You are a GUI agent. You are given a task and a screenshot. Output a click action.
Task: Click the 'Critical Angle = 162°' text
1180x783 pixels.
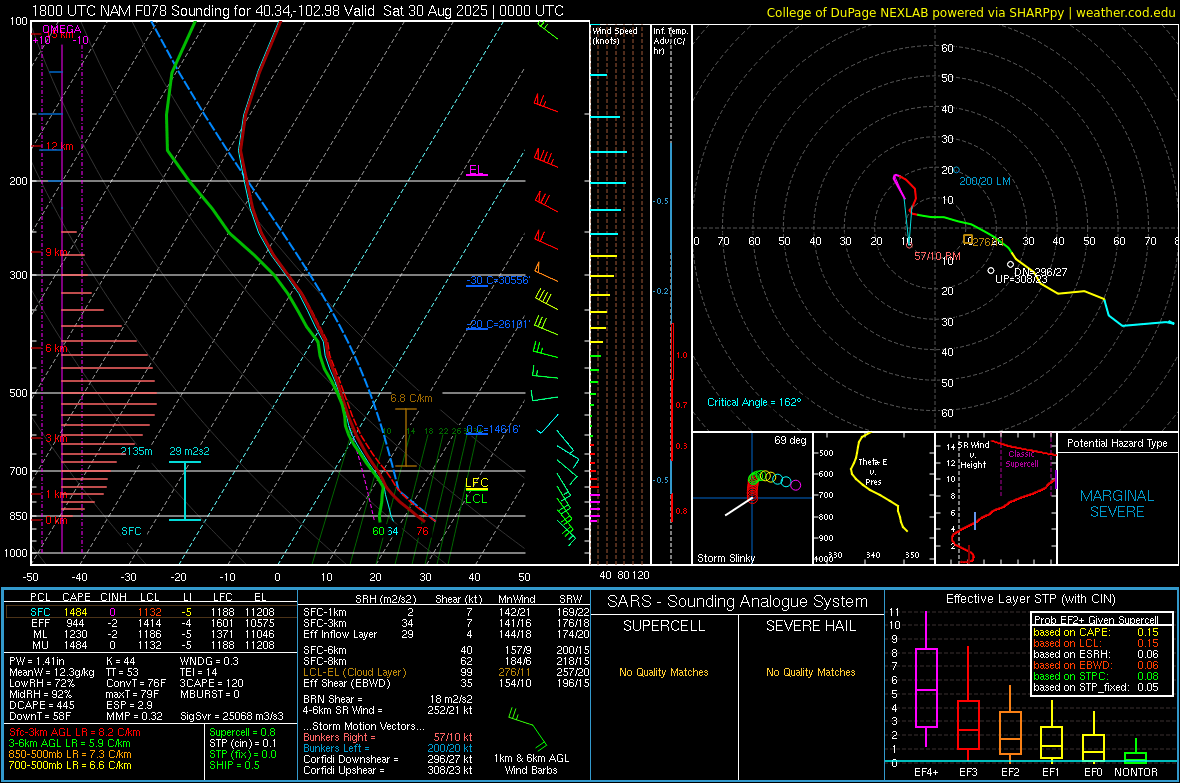(754, 402)
